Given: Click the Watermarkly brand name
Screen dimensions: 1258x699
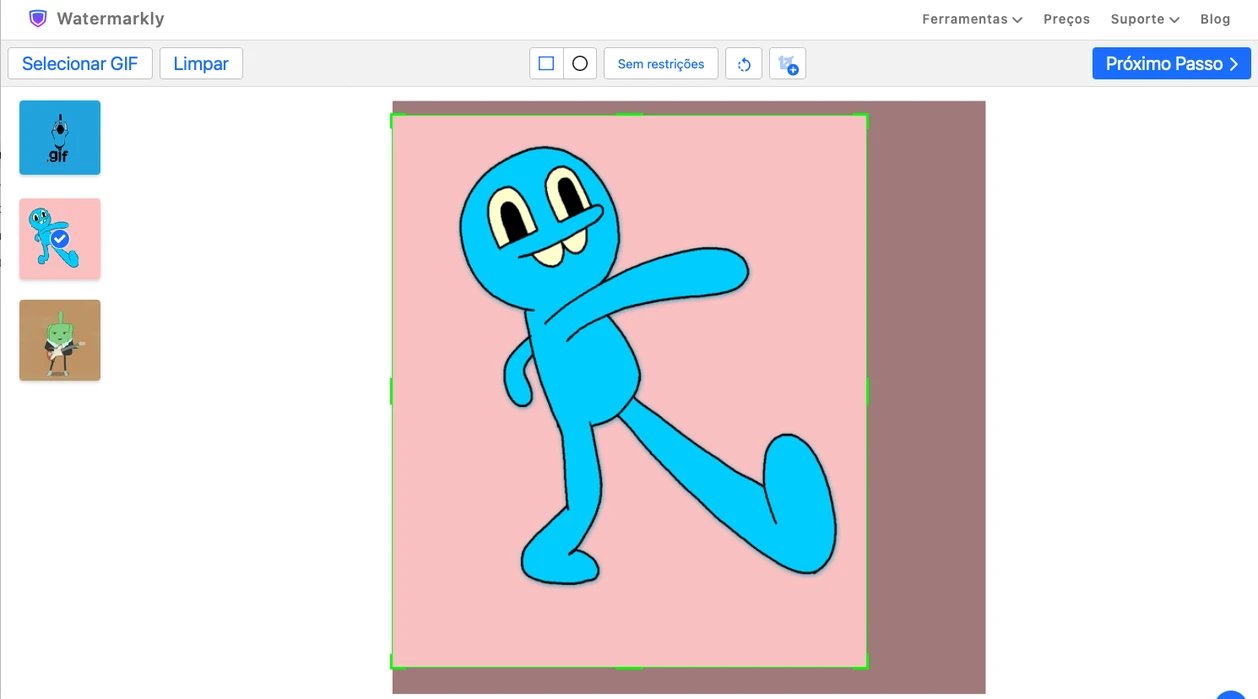Looking at the screenshot, I should tap(111, 19).
